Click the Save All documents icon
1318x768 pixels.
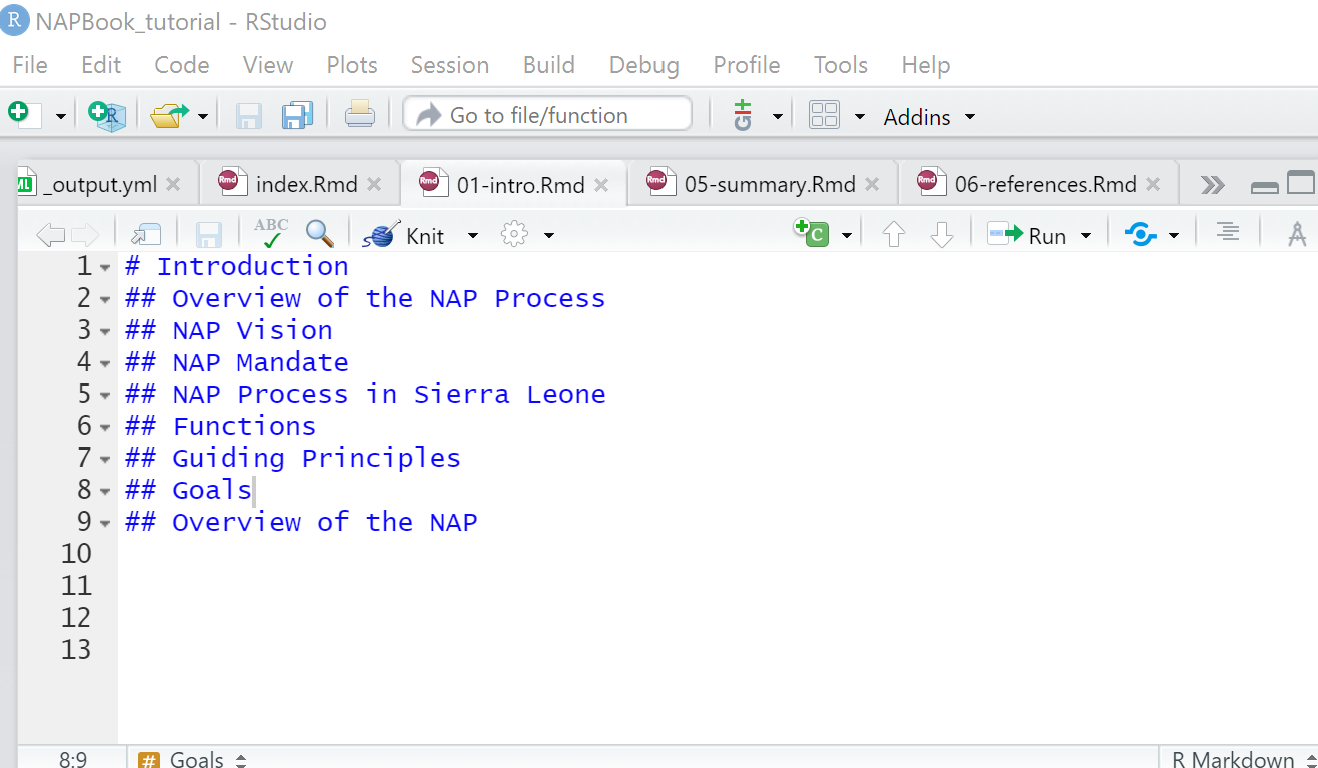(x=297, y=116)
